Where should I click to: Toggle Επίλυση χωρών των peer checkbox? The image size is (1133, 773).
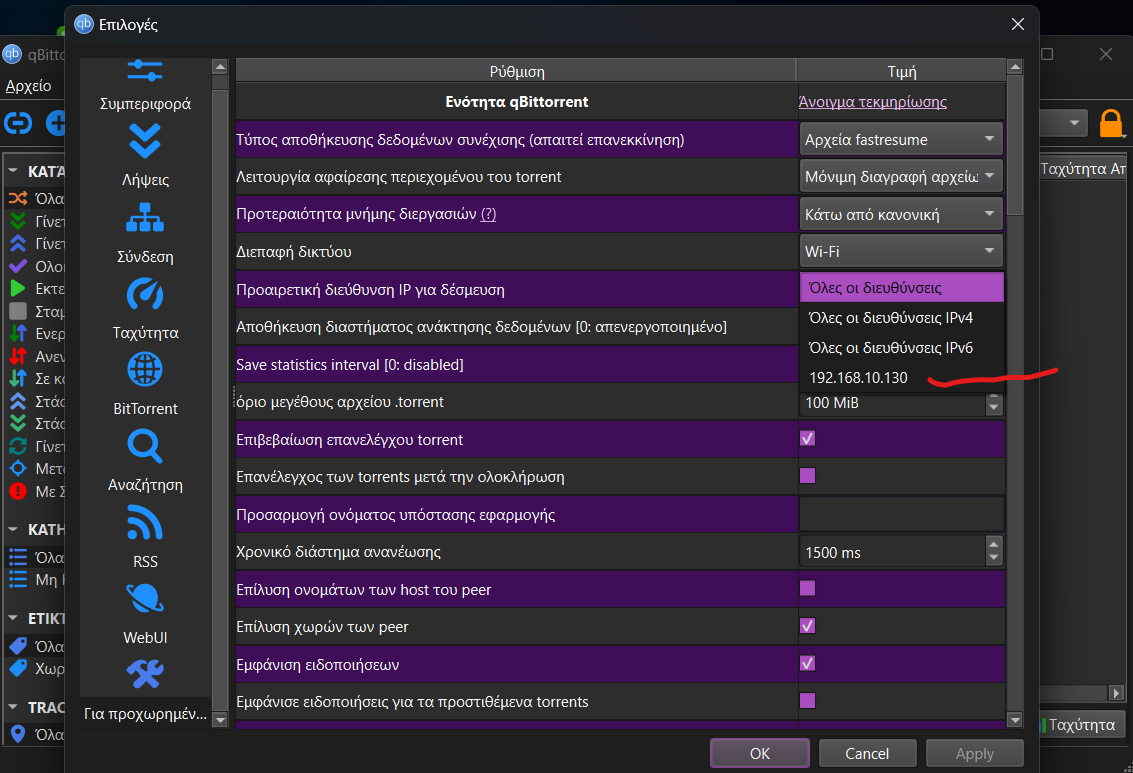[x=807, y=626]
